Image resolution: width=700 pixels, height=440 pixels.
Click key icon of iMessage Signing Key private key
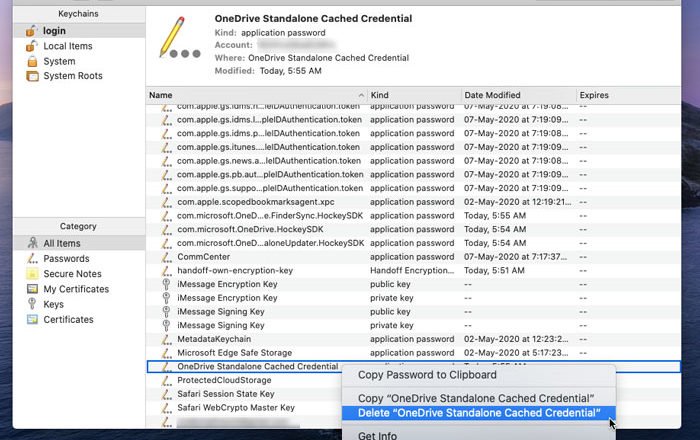coord(166,325)
